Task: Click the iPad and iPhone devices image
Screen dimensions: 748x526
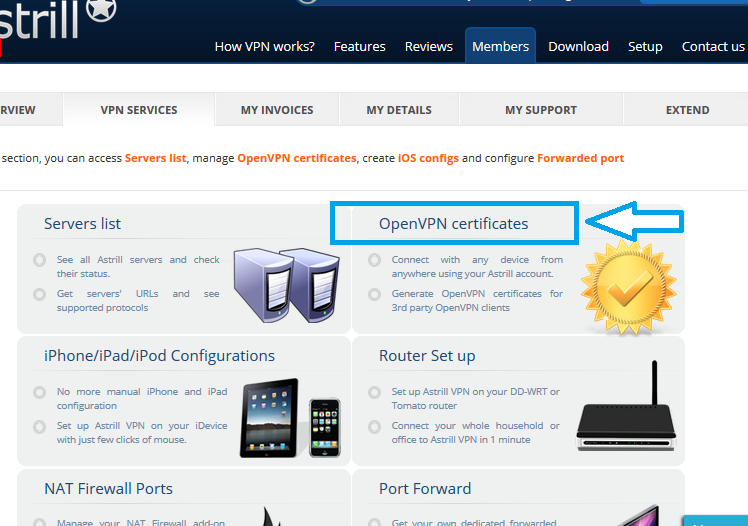Action: tap(291, 418)
